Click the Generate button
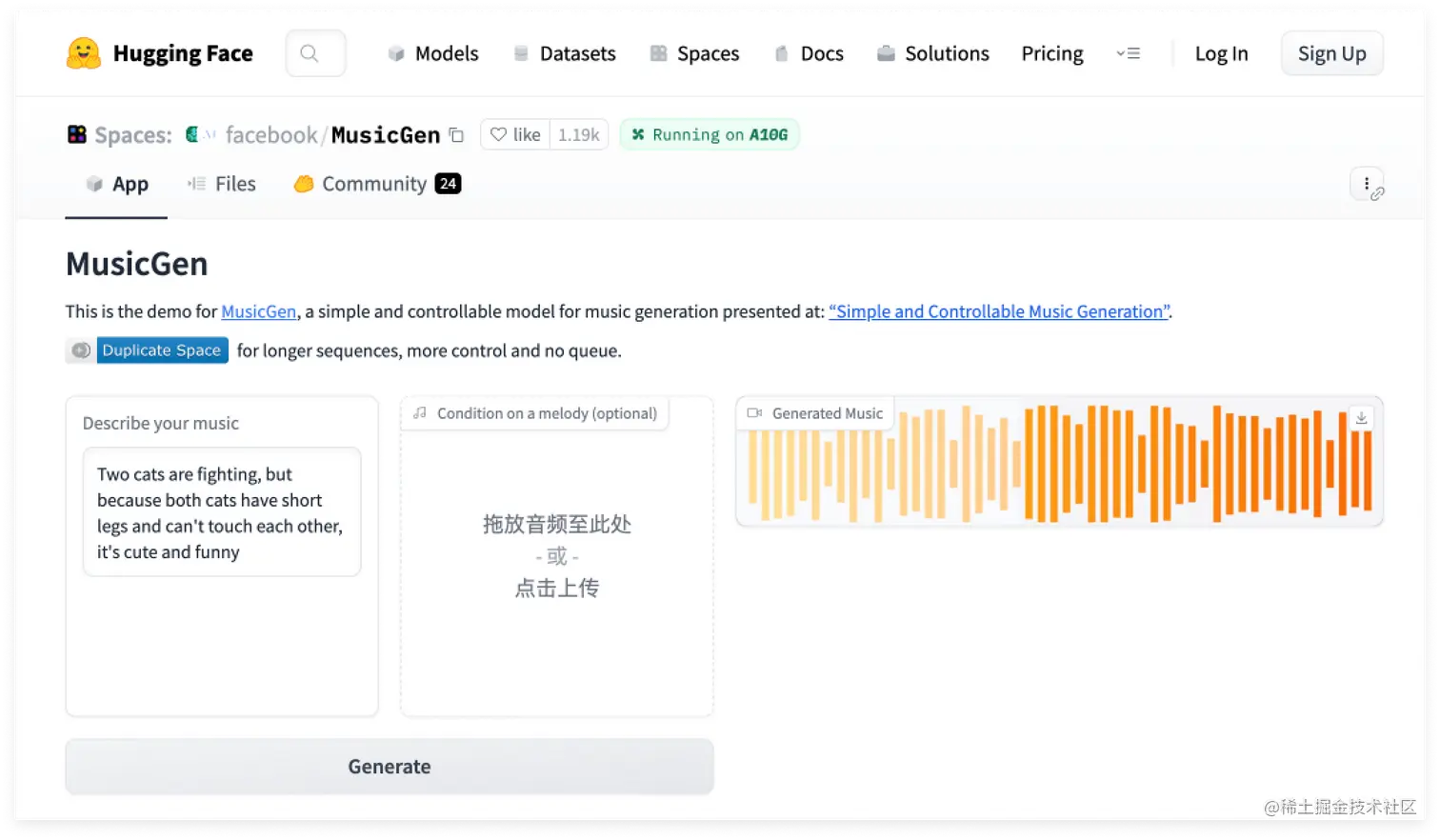Screen dimensions: 1440x840 390,766
